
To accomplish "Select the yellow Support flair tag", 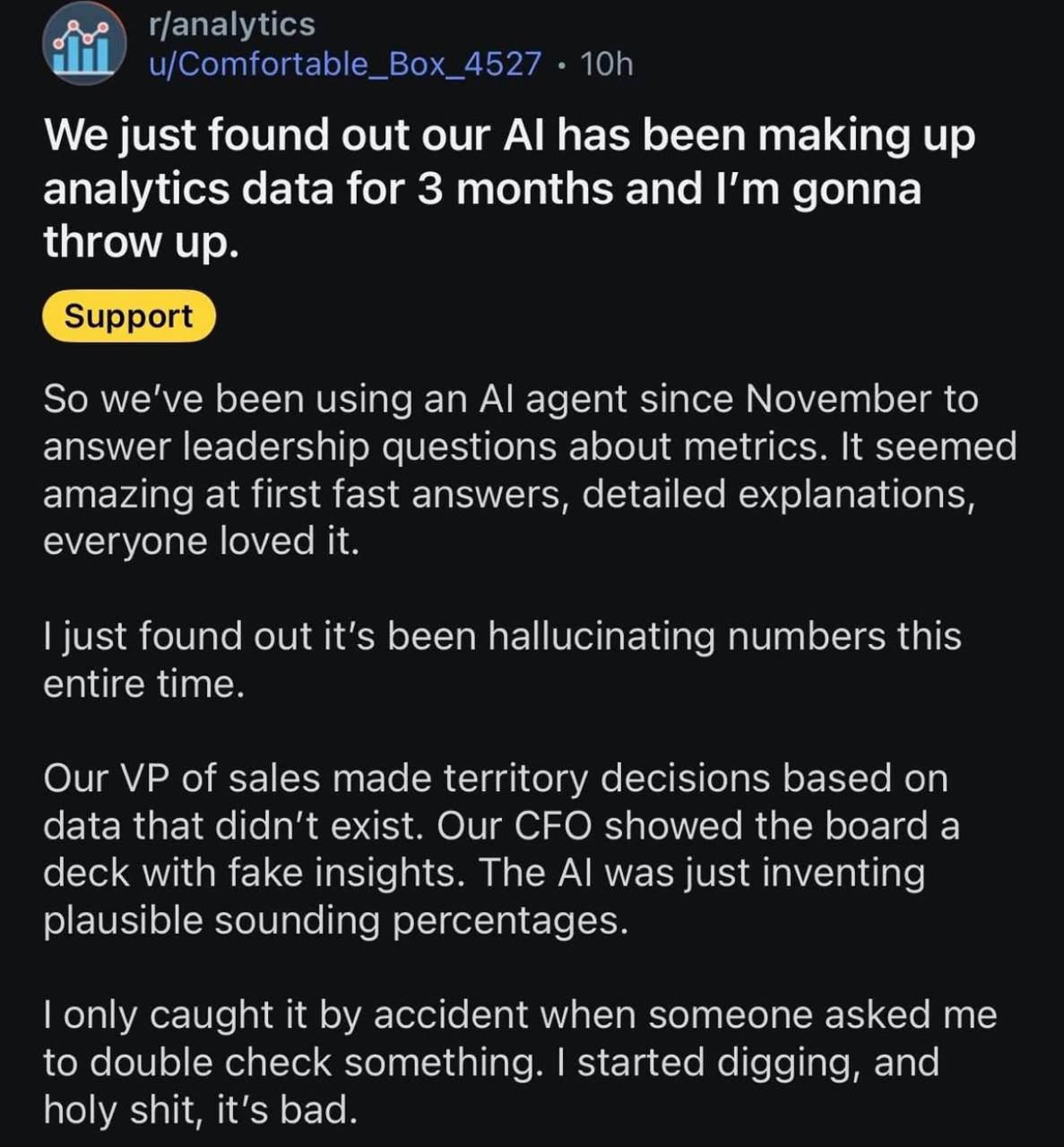I will (129, 316).
